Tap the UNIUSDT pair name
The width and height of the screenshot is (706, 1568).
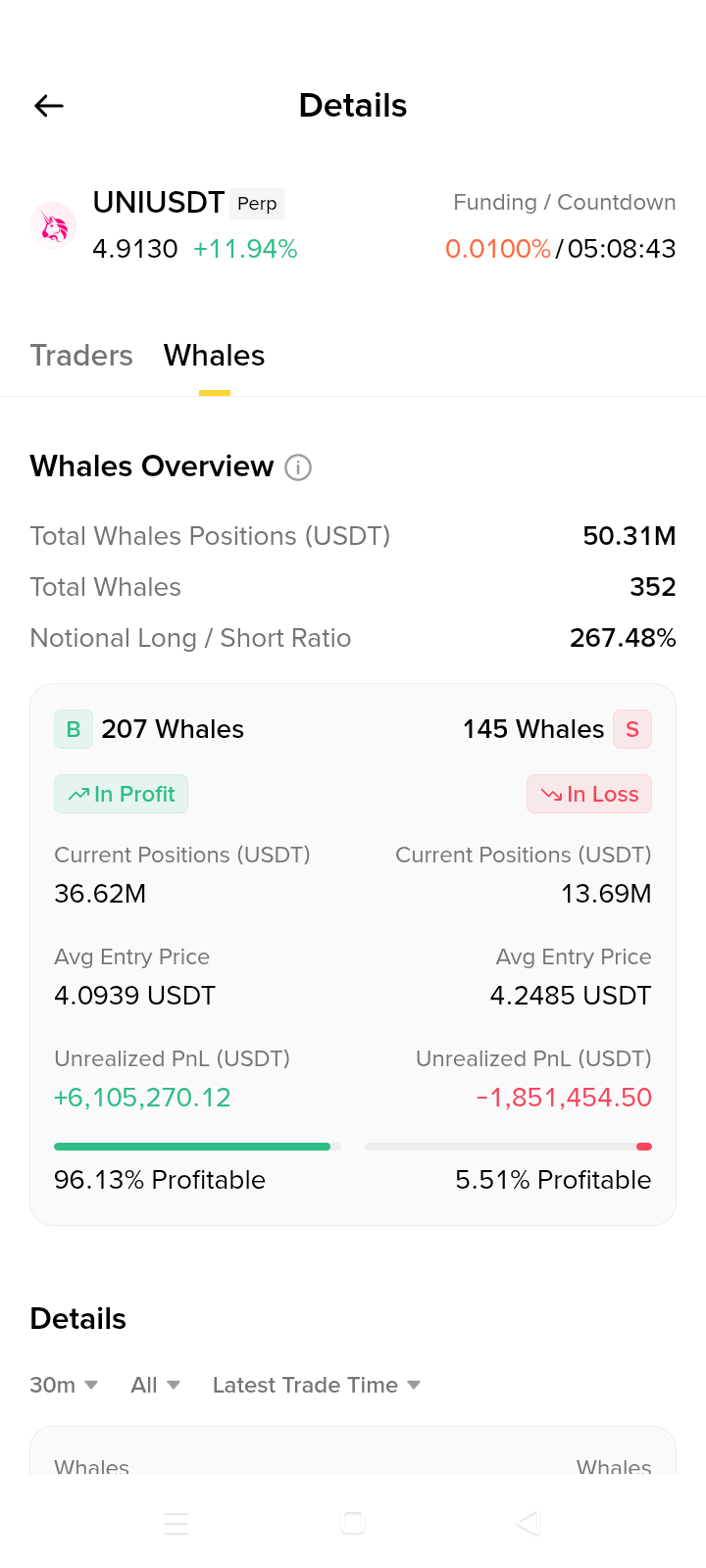[159, 203]
